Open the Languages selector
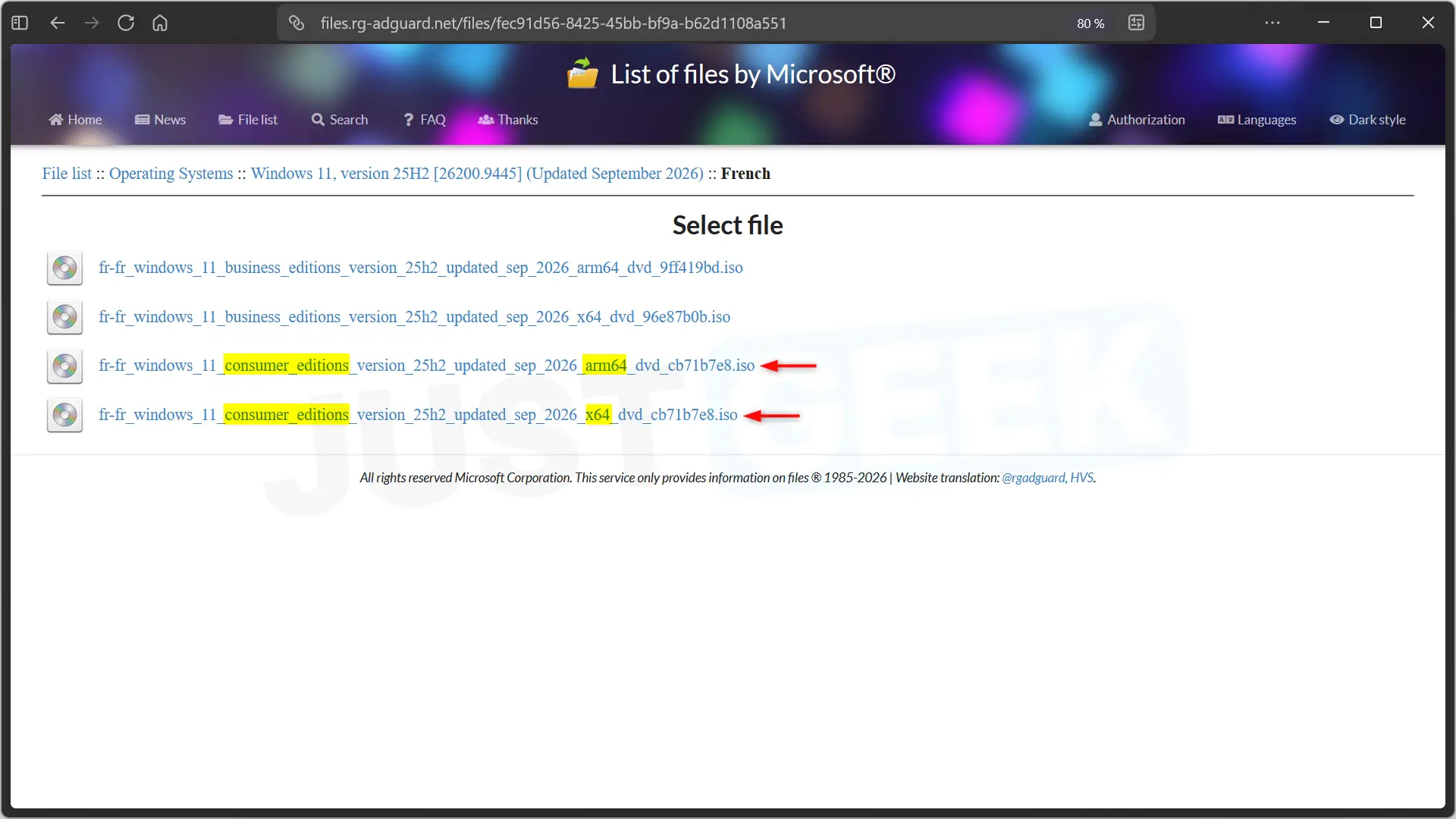The height and width of the screenshot is (819, 1456). [x=1257, y=120]
